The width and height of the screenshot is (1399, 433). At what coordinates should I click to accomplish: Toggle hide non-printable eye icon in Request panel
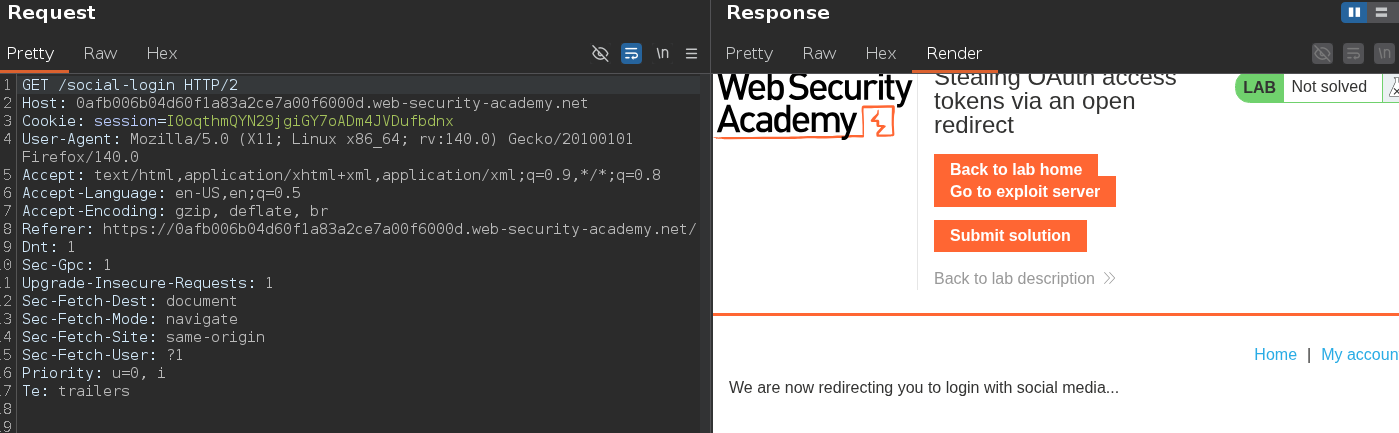pos(600,53)
